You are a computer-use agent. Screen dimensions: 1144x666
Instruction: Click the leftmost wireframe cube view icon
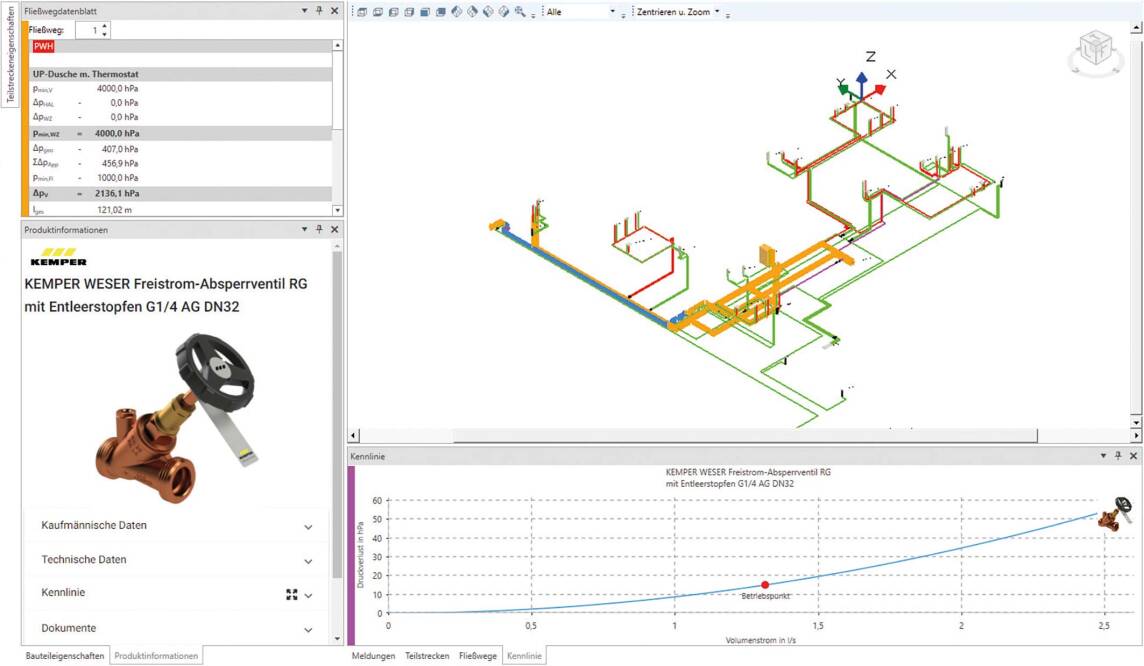[x=362, y=12]
